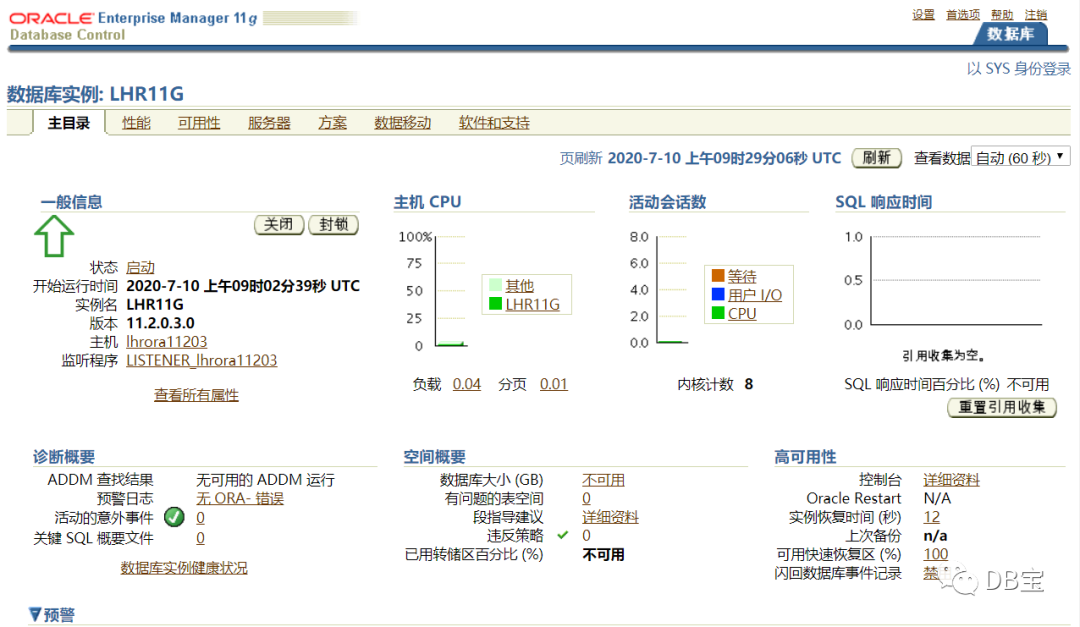Click the 数据库 global tab

click(1010, 34)
